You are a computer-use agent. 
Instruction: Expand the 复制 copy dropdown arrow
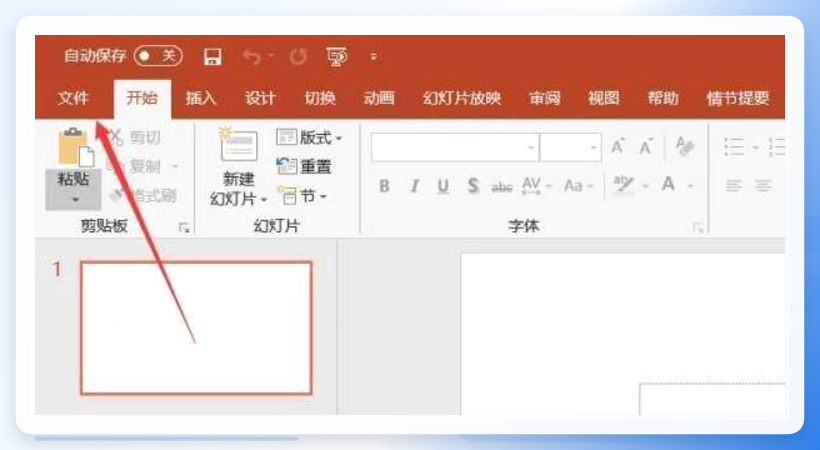175,167
